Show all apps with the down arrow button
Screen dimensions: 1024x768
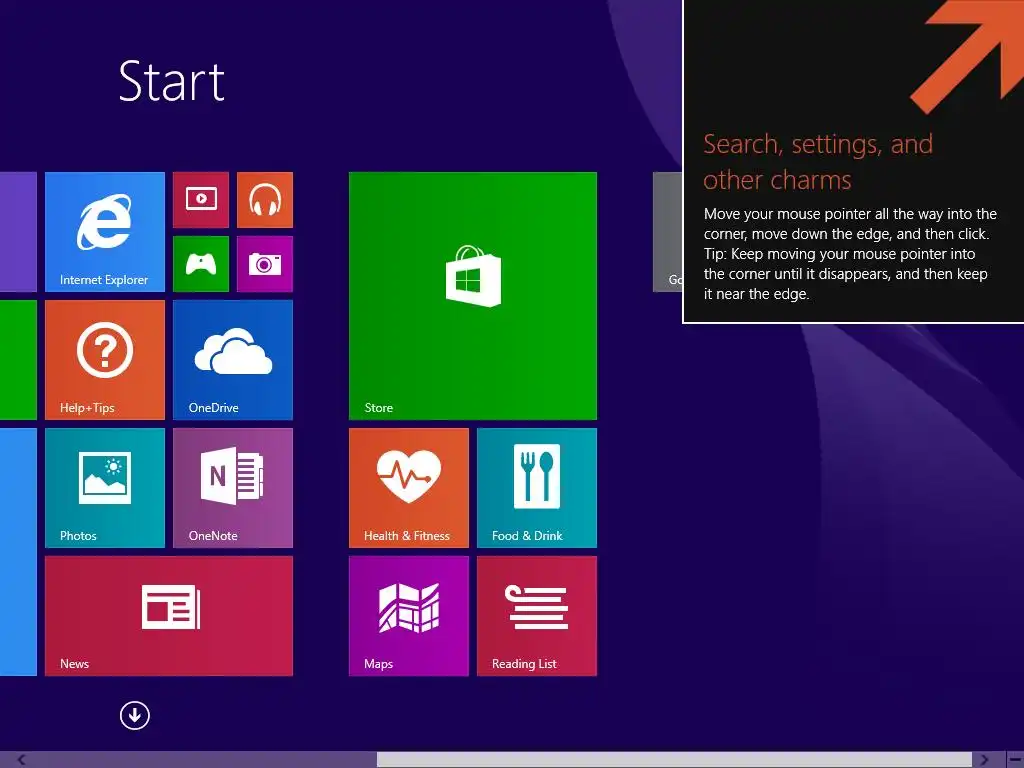point(135,715)
